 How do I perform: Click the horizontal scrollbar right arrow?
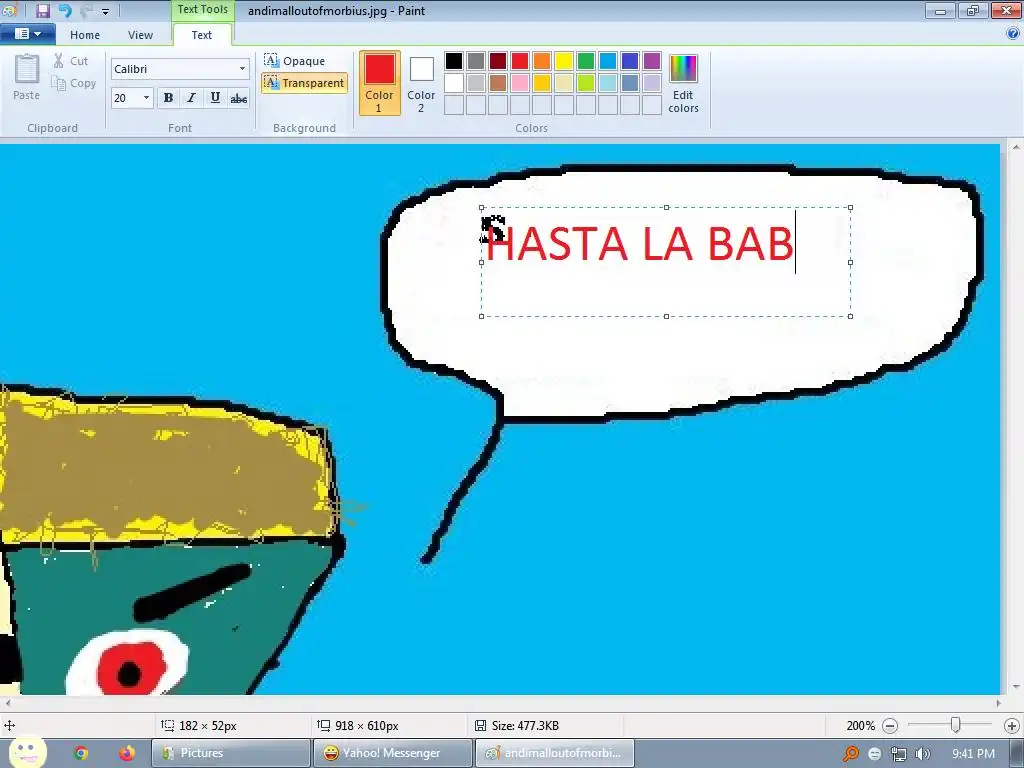(x=999, y=703)
